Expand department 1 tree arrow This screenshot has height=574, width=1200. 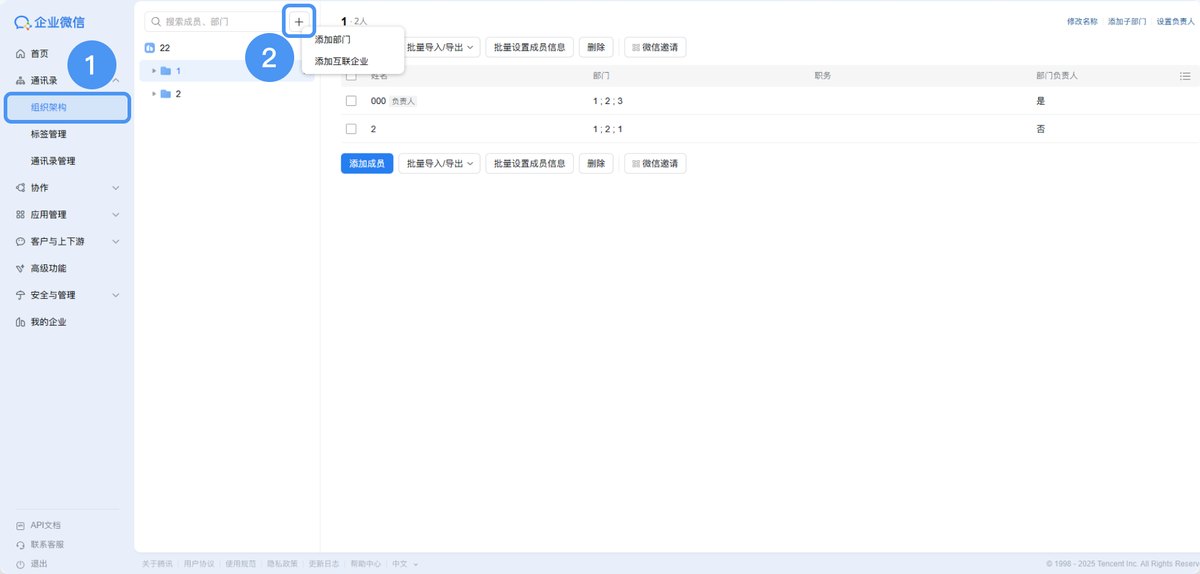coord(154,71)
